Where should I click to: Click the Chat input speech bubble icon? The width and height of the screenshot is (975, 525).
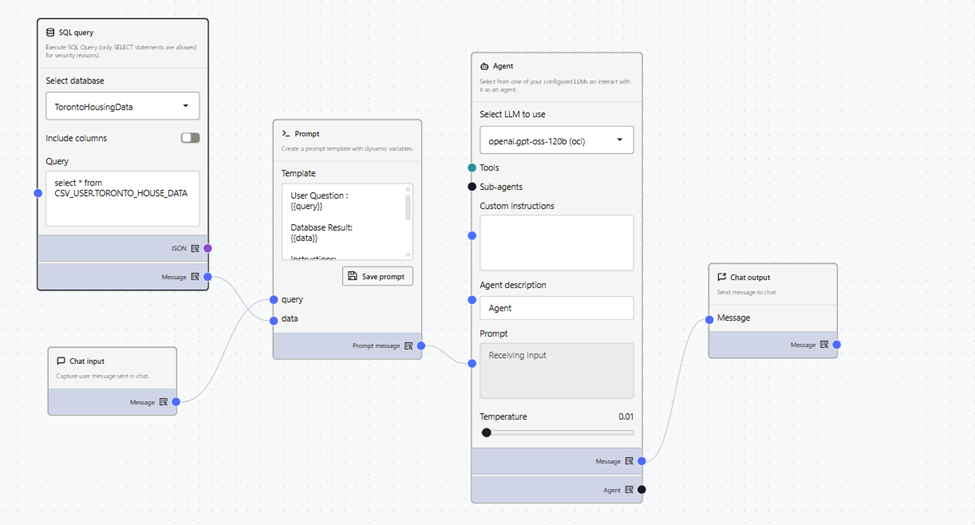[61, 361]
